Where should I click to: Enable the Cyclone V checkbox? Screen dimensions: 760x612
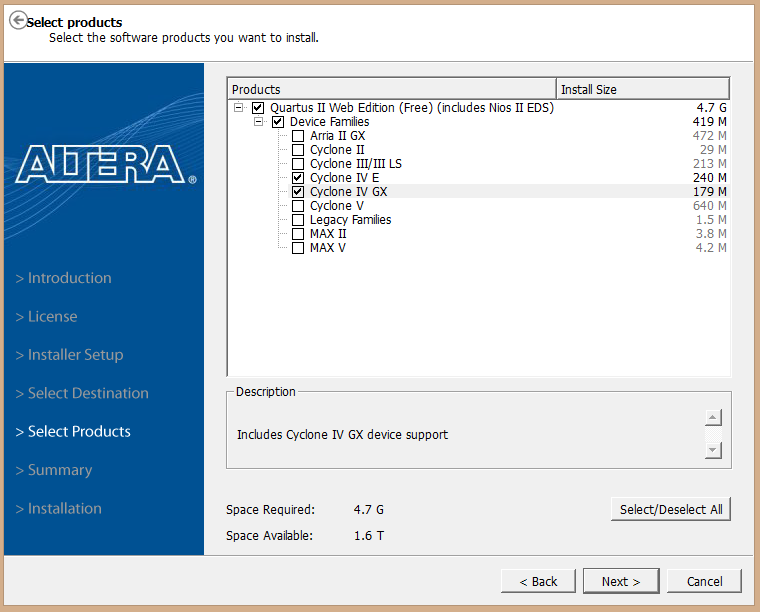(298, 206)
